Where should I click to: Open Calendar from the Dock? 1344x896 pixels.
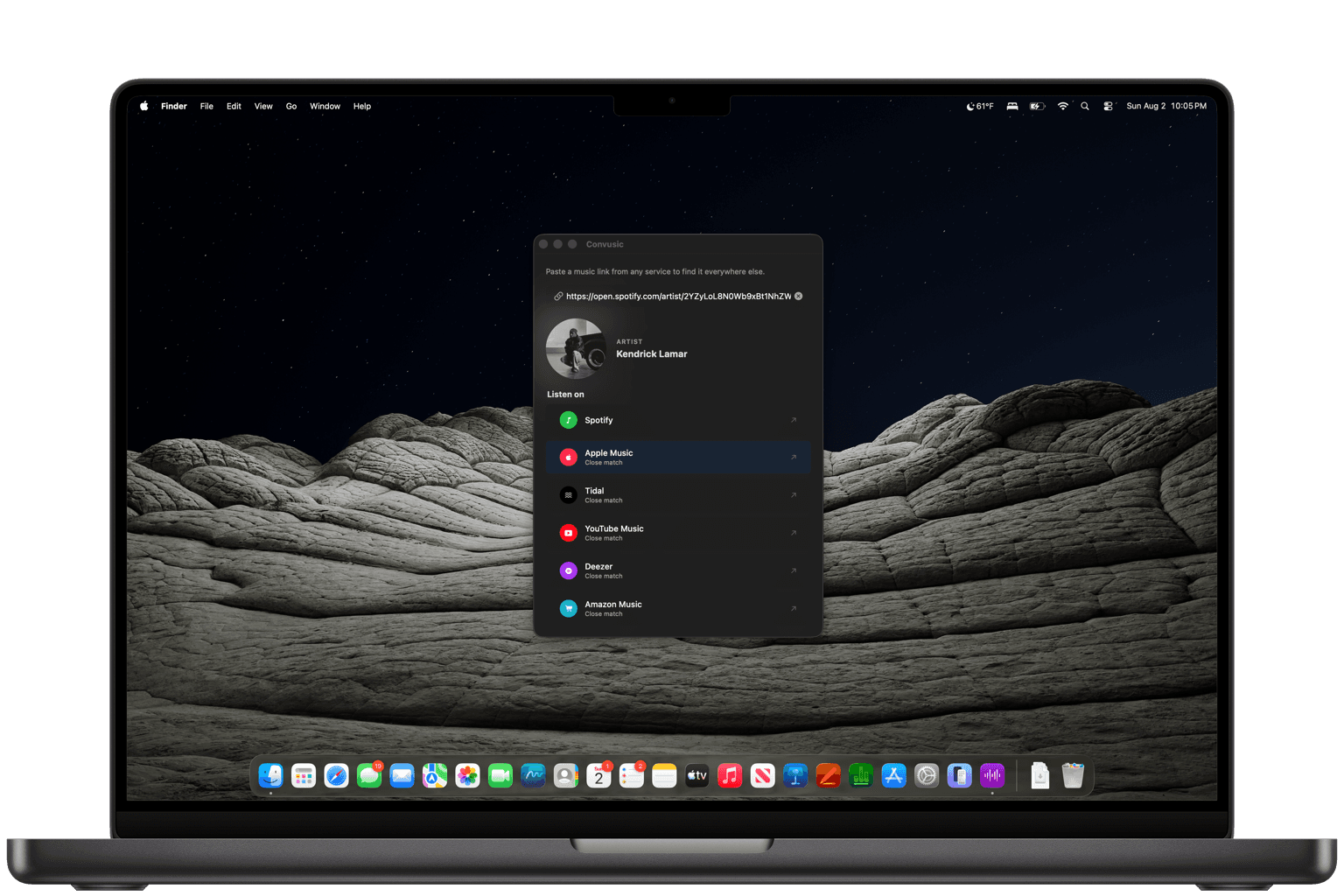pos(598,775)
